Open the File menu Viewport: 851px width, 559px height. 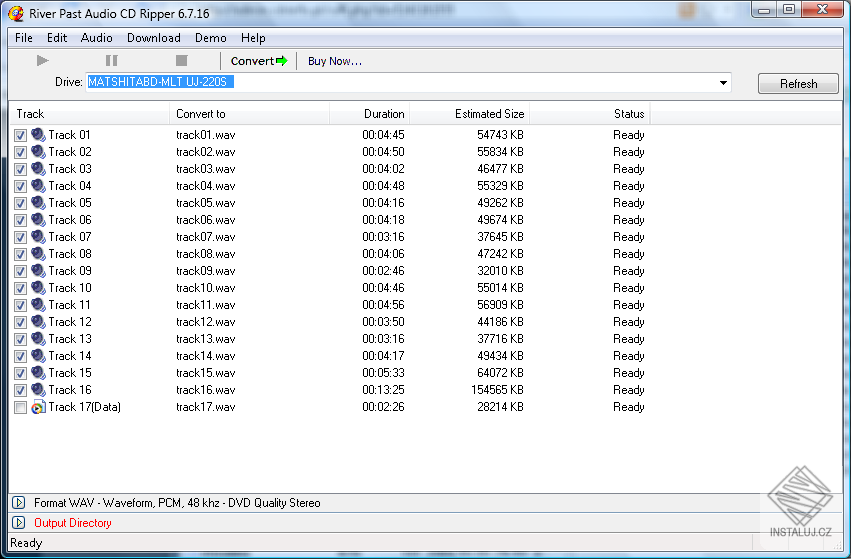click(24, 38)
